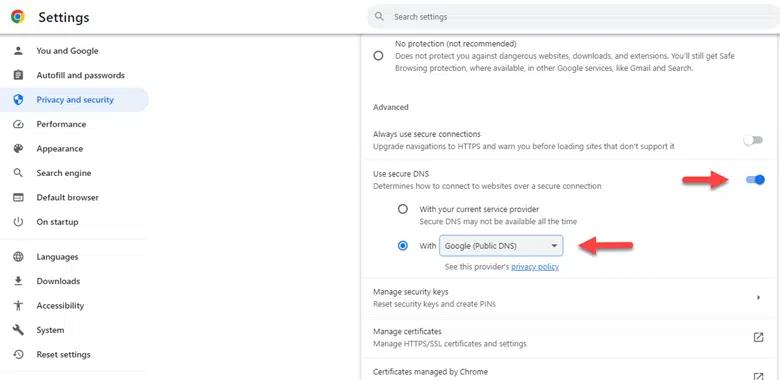Open Accessibility settings
The width and height of the screenshot is (780, 380).
click(x=60, y=305)
